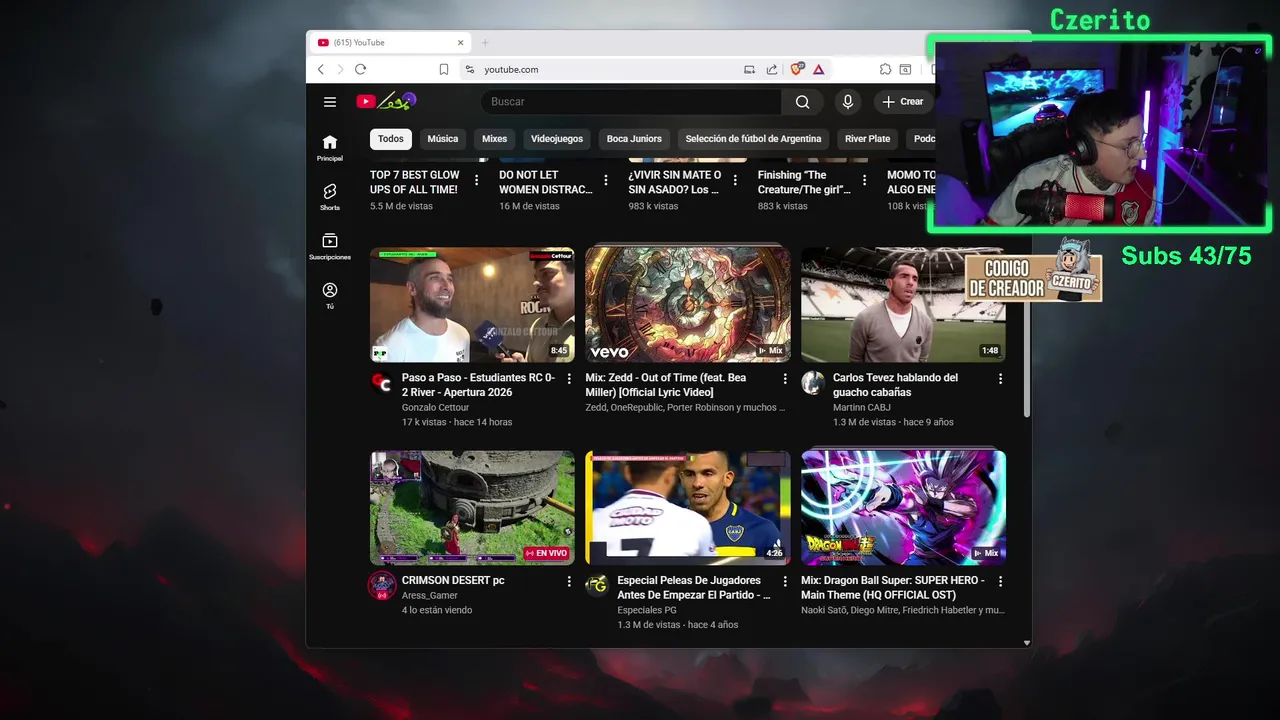Select the Boca Juniors filter chip
Image resolution: width=1280 pixels, height=720 pixels.
(634, 139)
